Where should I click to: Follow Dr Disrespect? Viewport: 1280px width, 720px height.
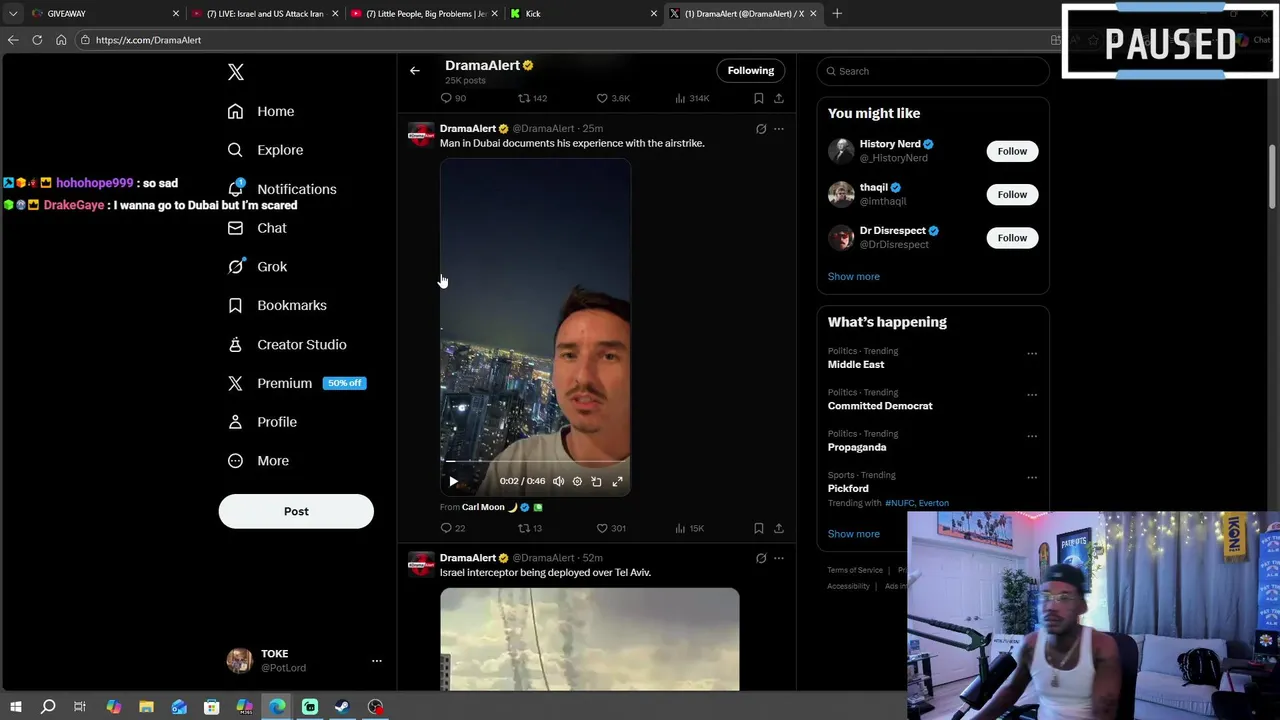1012,237
